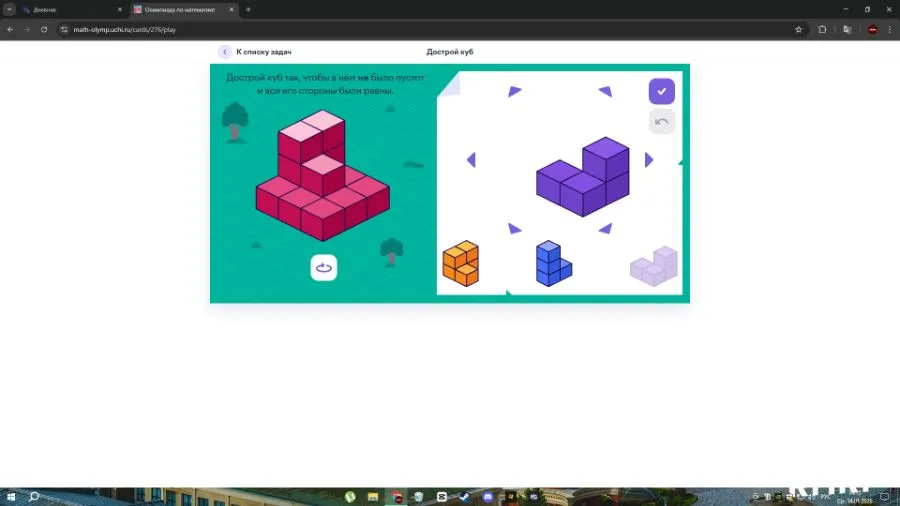Switch to Chrome on the taskbar
The width and height of the screenshot is (900, 506).
point(396,497)
